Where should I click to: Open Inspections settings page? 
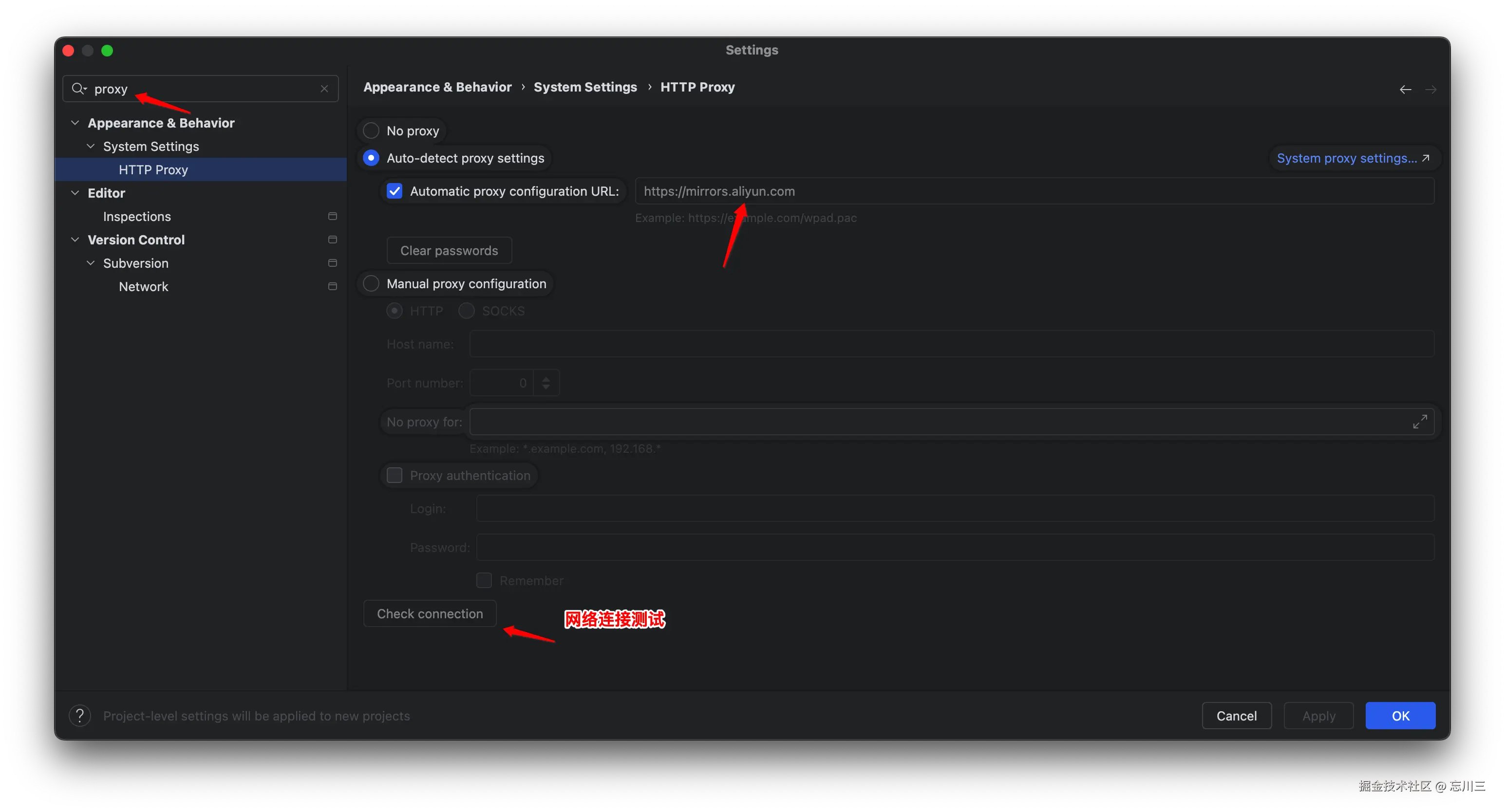[x=137, y=217]
